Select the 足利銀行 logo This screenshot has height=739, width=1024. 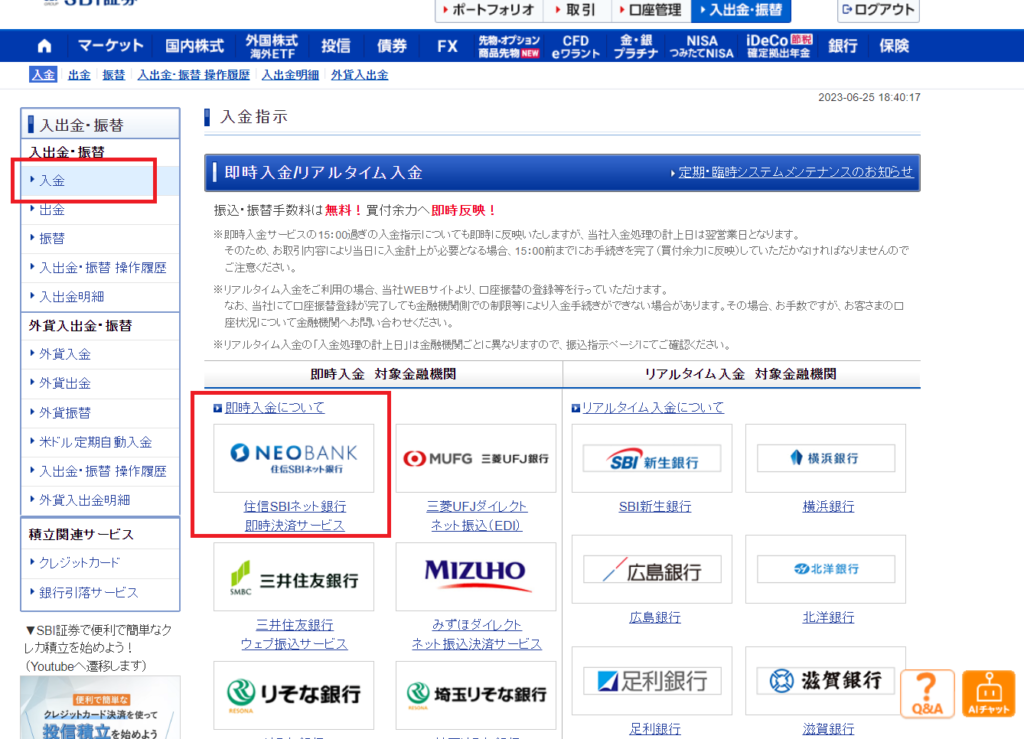(652, 681)
